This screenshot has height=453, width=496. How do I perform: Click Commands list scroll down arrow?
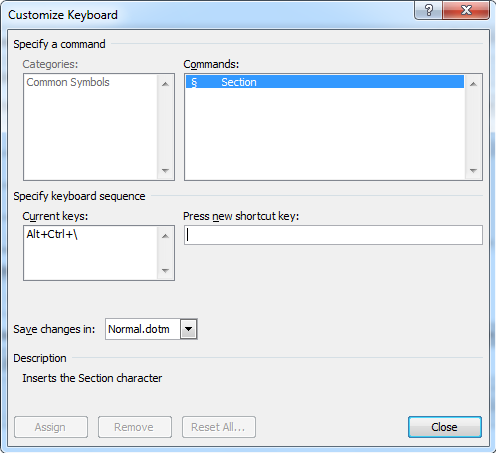[x=473, y=170]
